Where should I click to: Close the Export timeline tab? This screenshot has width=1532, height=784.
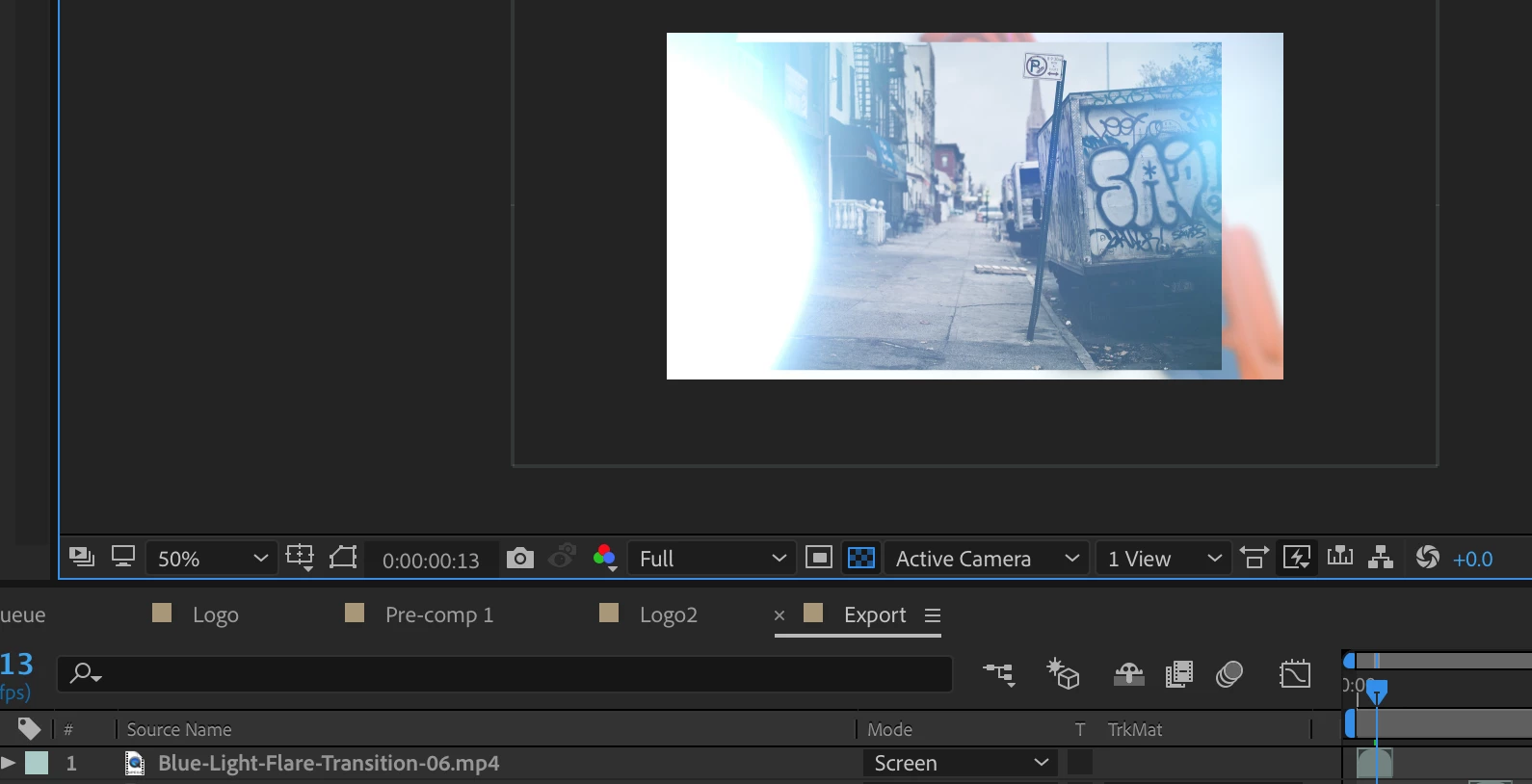pos(779,615)
